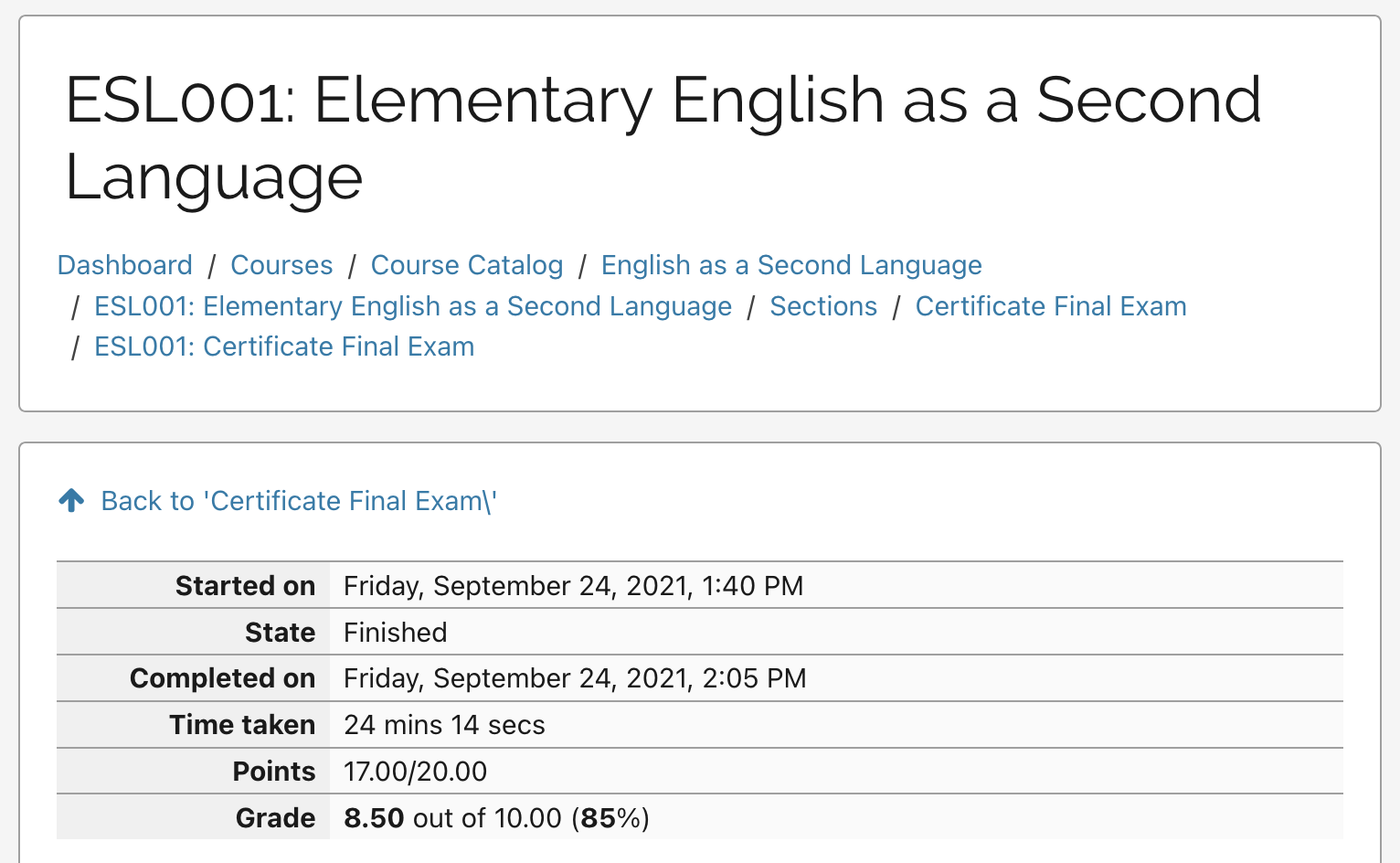
Task: Go back to 'Certificate Final Exam' text link
Action: 299,501
